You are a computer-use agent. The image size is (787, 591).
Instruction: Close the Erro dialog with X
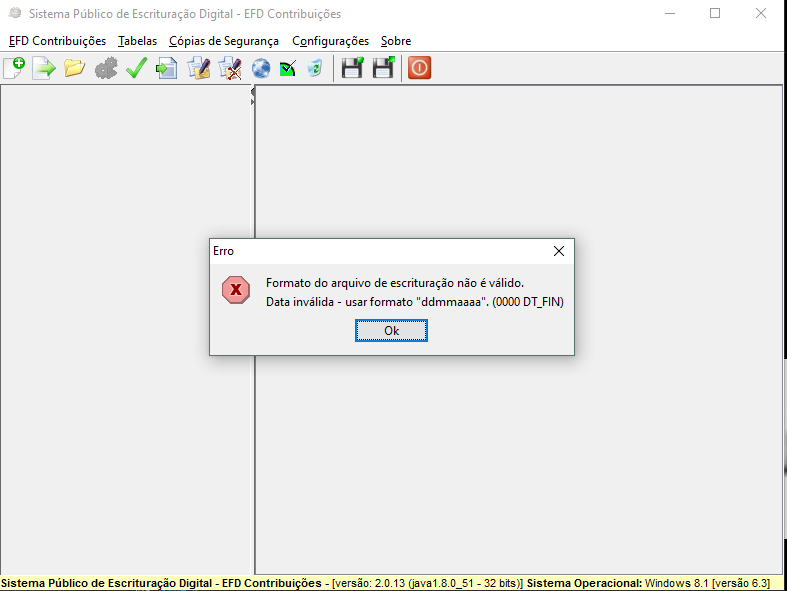click(559, 251)
